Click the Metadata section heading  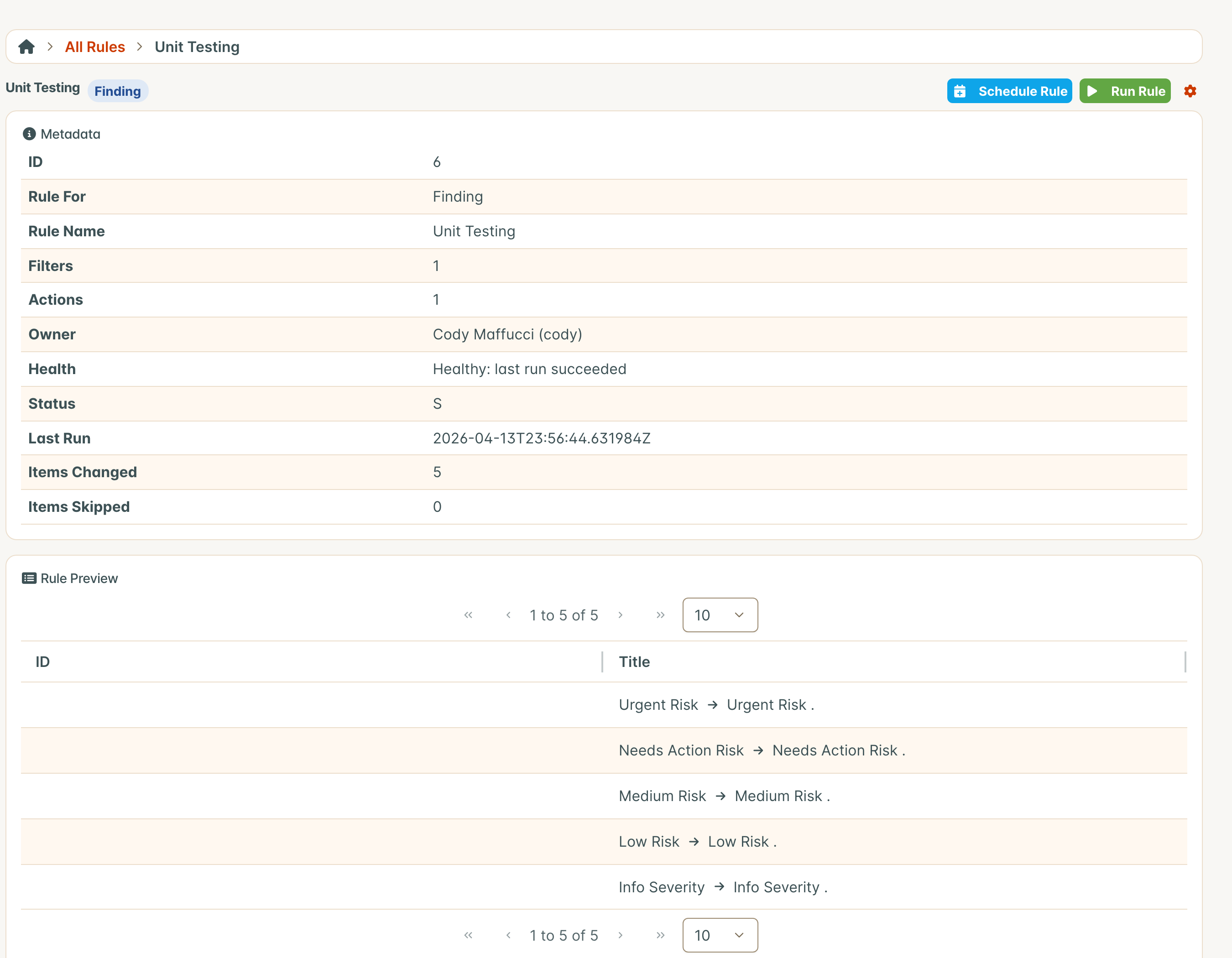[71, 134]
